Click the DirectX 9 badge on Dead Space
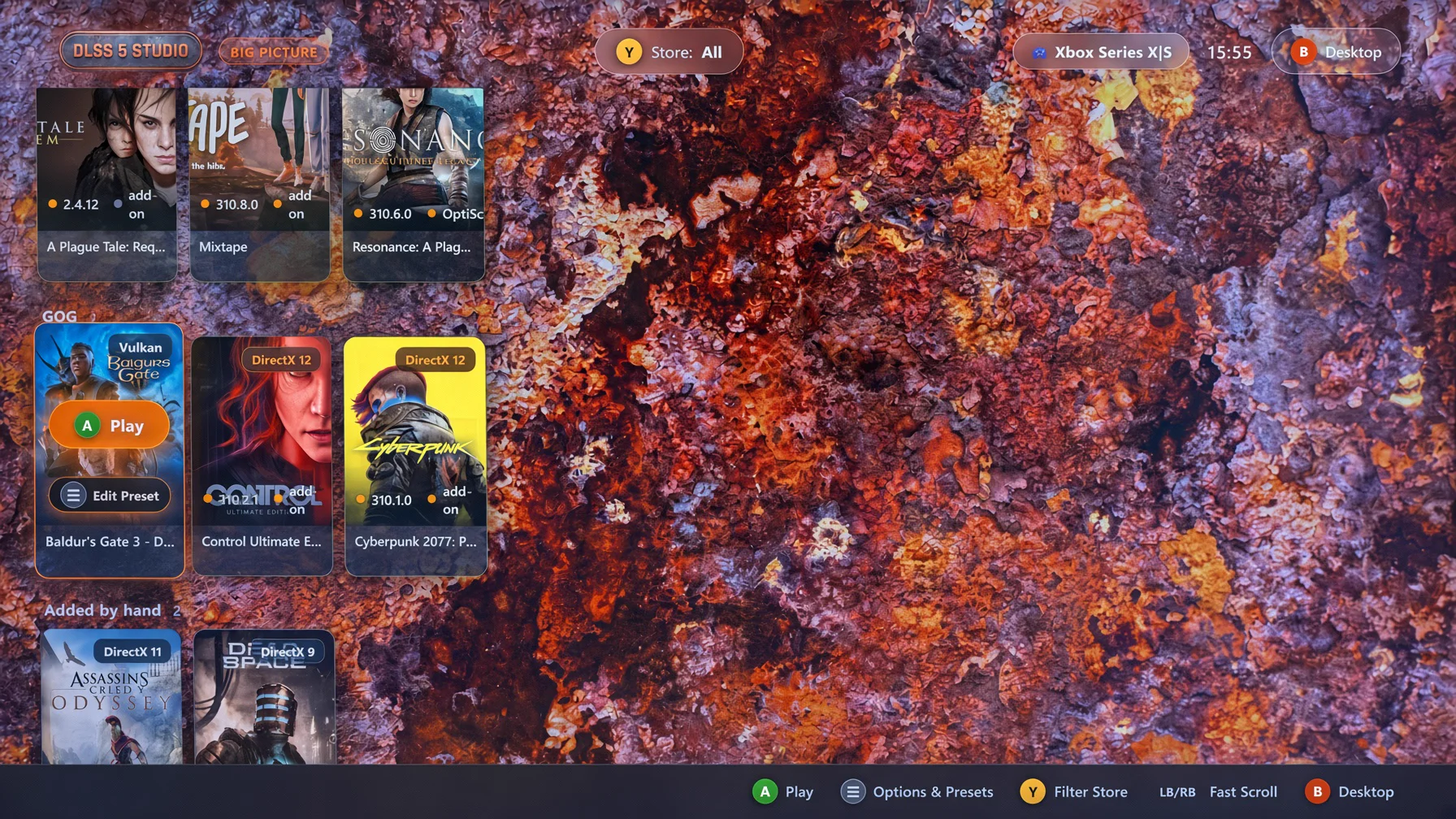The height and width of the screenshot is (819, 1456). point(287,652)
